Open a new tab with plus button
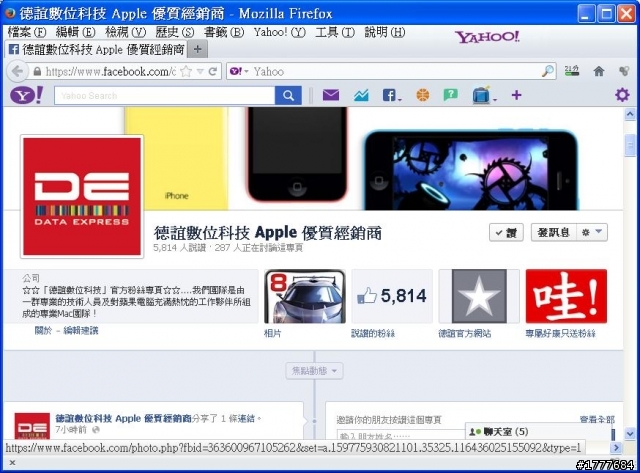640x473 pixels. (198, 49)
